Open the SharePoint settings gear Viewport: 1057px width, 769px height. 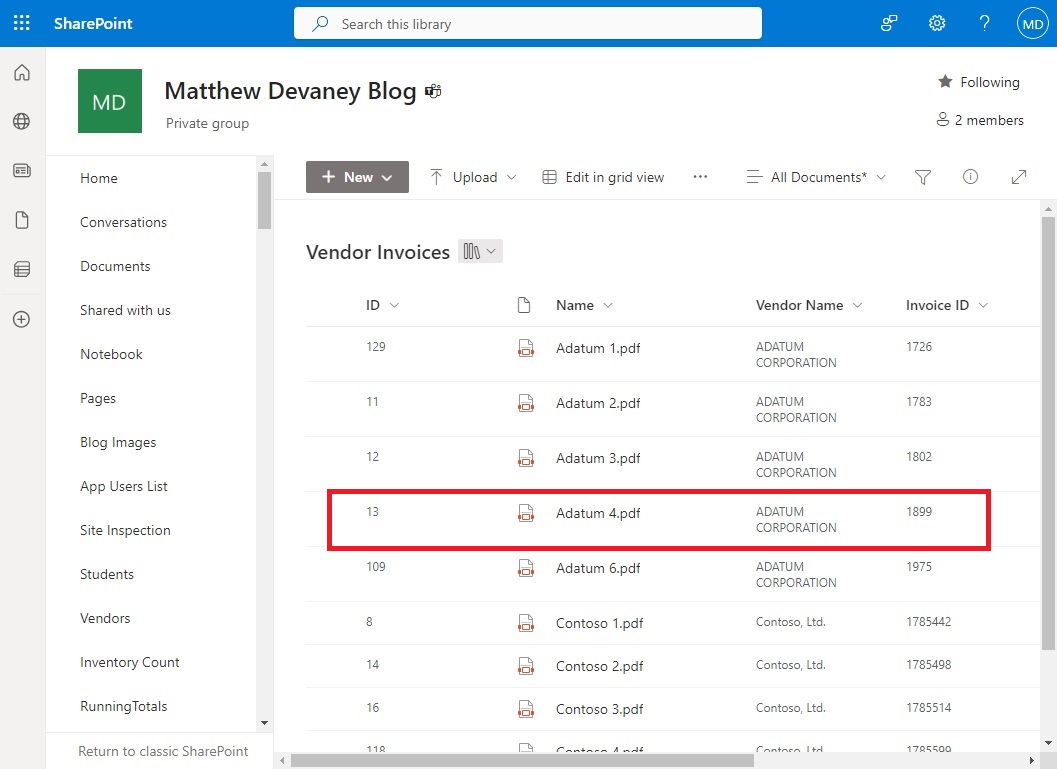[936, 22]
